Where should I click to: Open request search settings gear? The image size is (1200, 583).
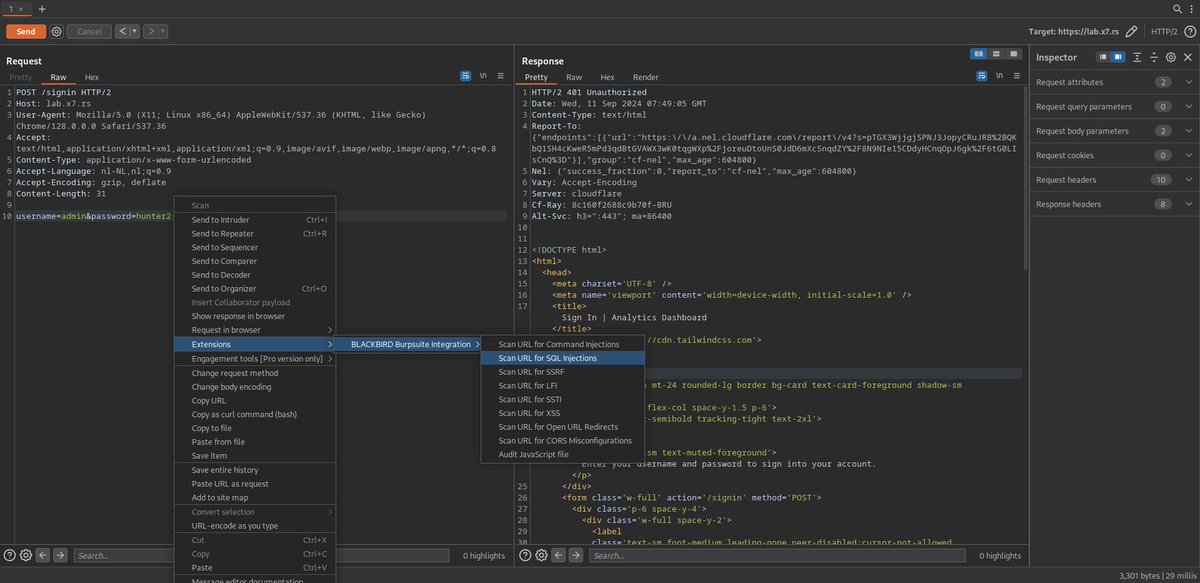point(26,555)
